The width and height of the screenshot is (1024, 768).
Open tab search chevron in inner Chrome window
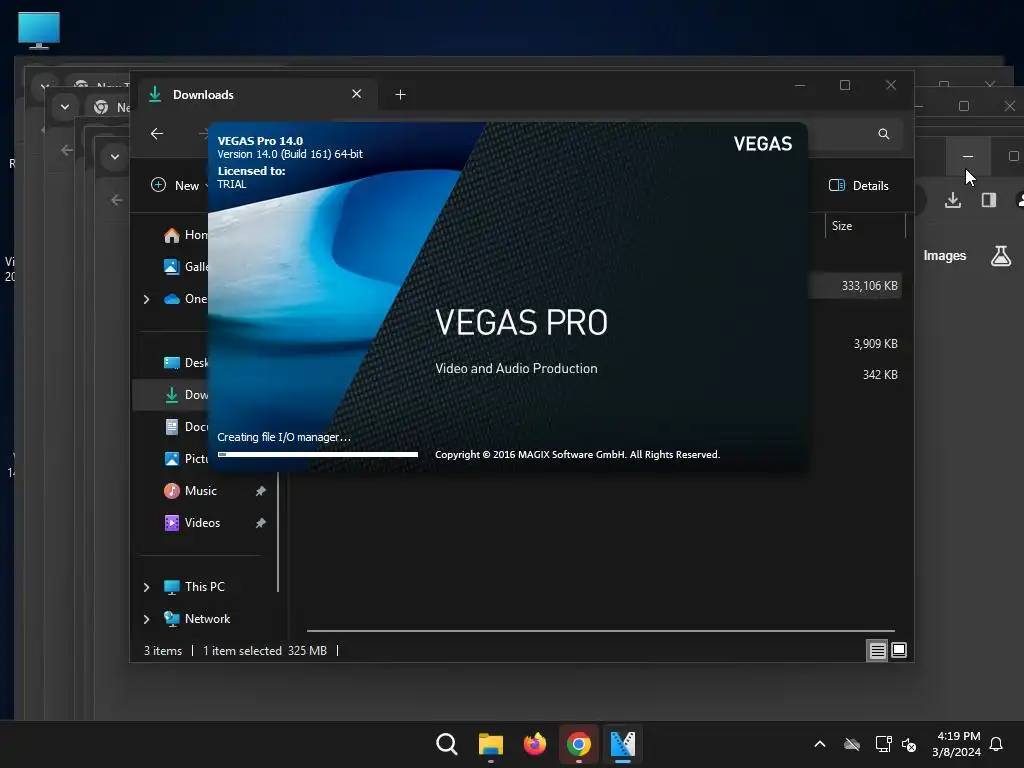(x=115, y=157)
